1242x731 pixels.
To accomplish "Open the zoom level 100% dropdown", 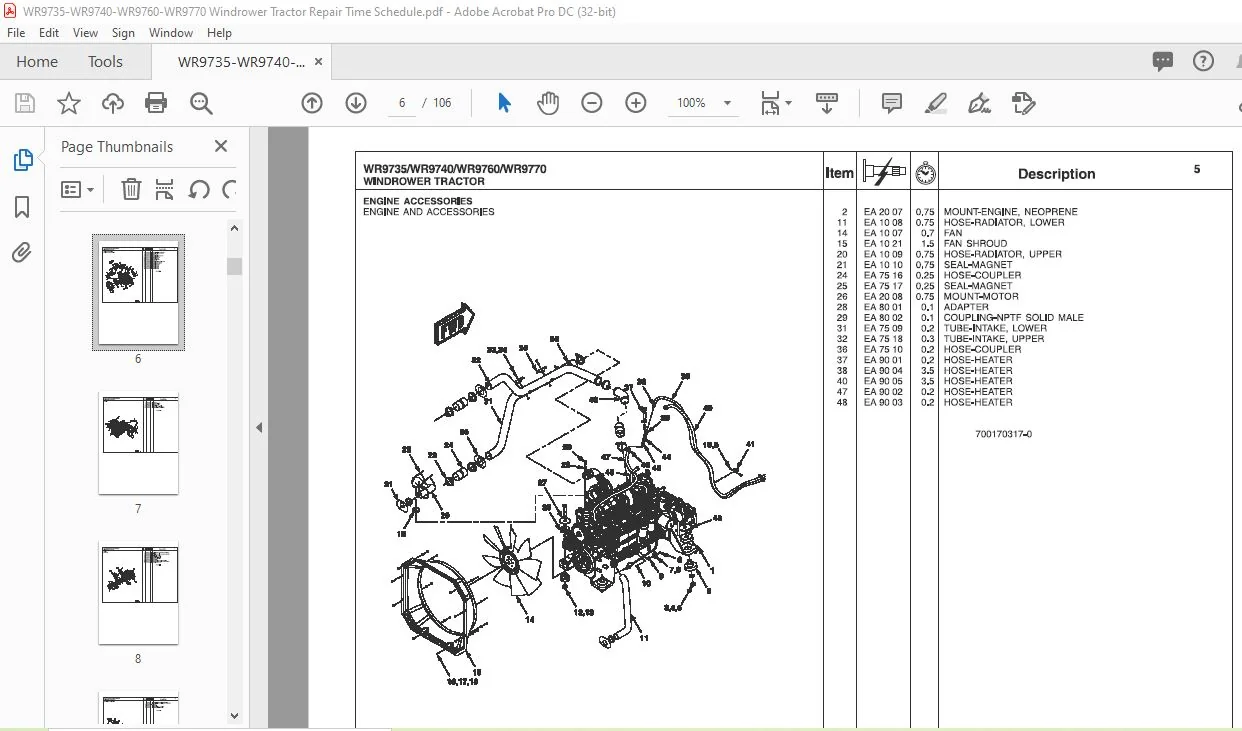I will tap(704, 103).
